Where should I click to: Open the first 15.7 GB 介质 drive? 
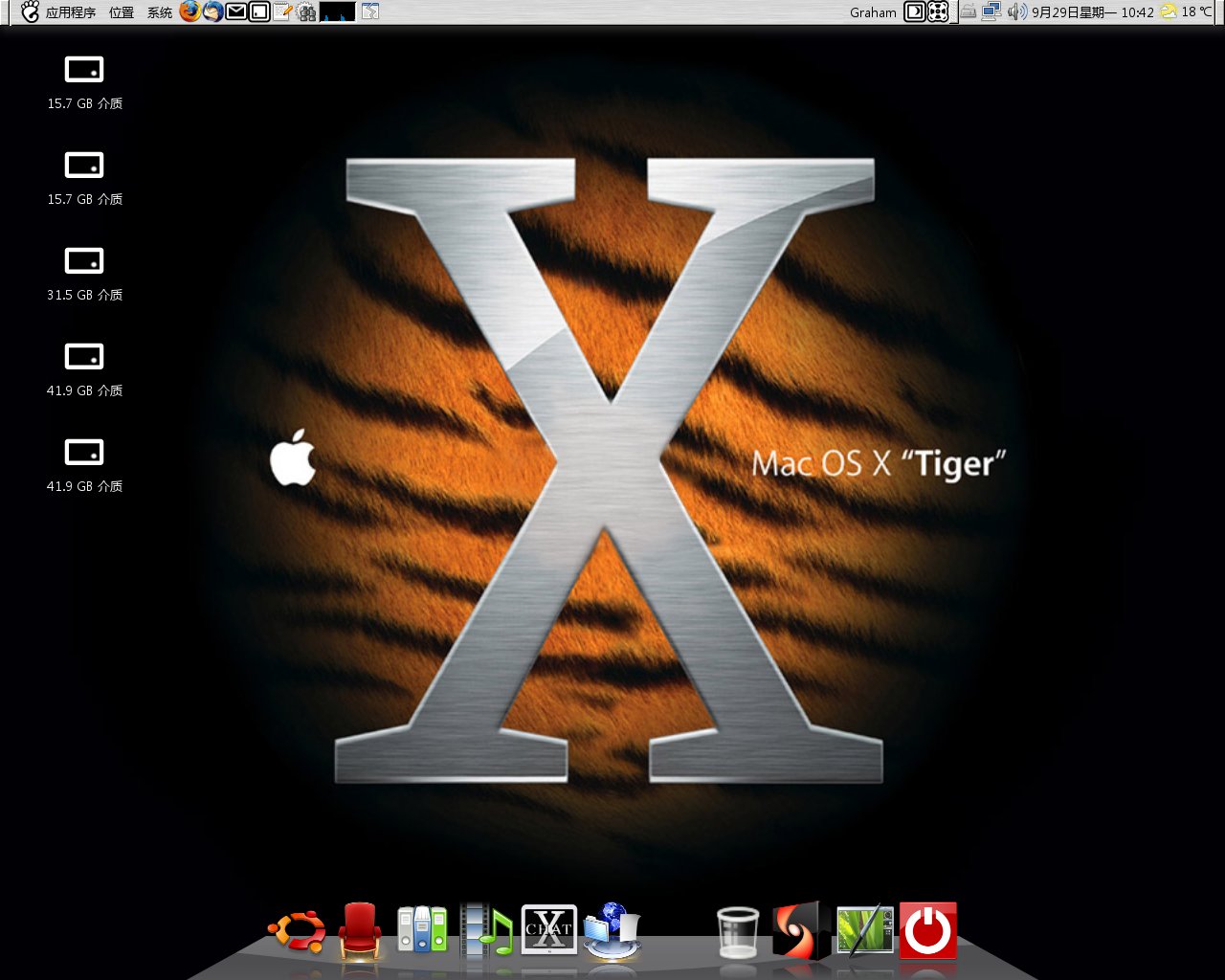click(x=84, y=81)
